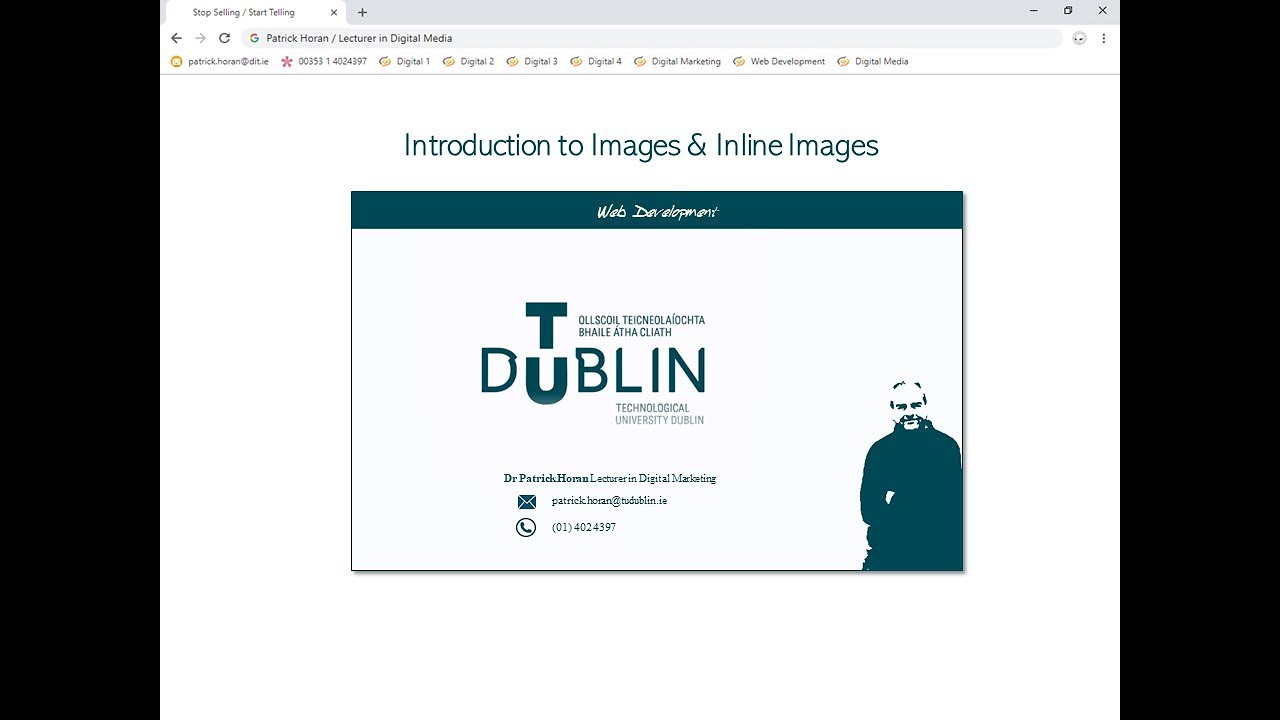Reload the page with the refresh icon
The height and width of the screenshot is (720, 1280).
click(225, 38)
